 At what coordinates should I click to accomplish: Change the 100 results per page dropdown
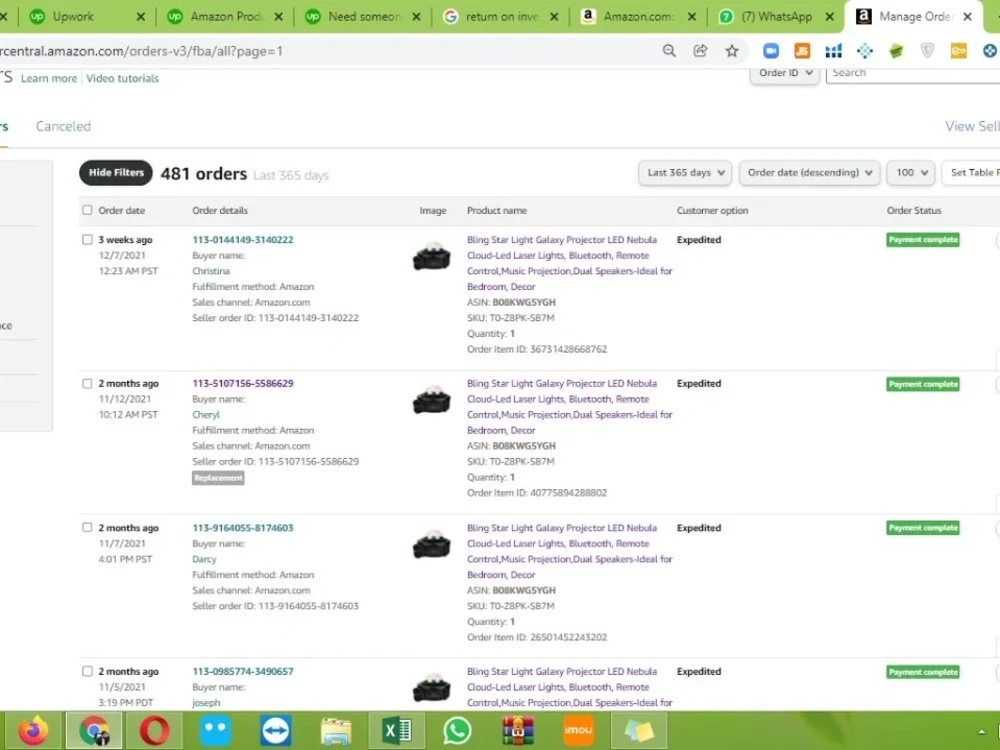coord(911,173)
